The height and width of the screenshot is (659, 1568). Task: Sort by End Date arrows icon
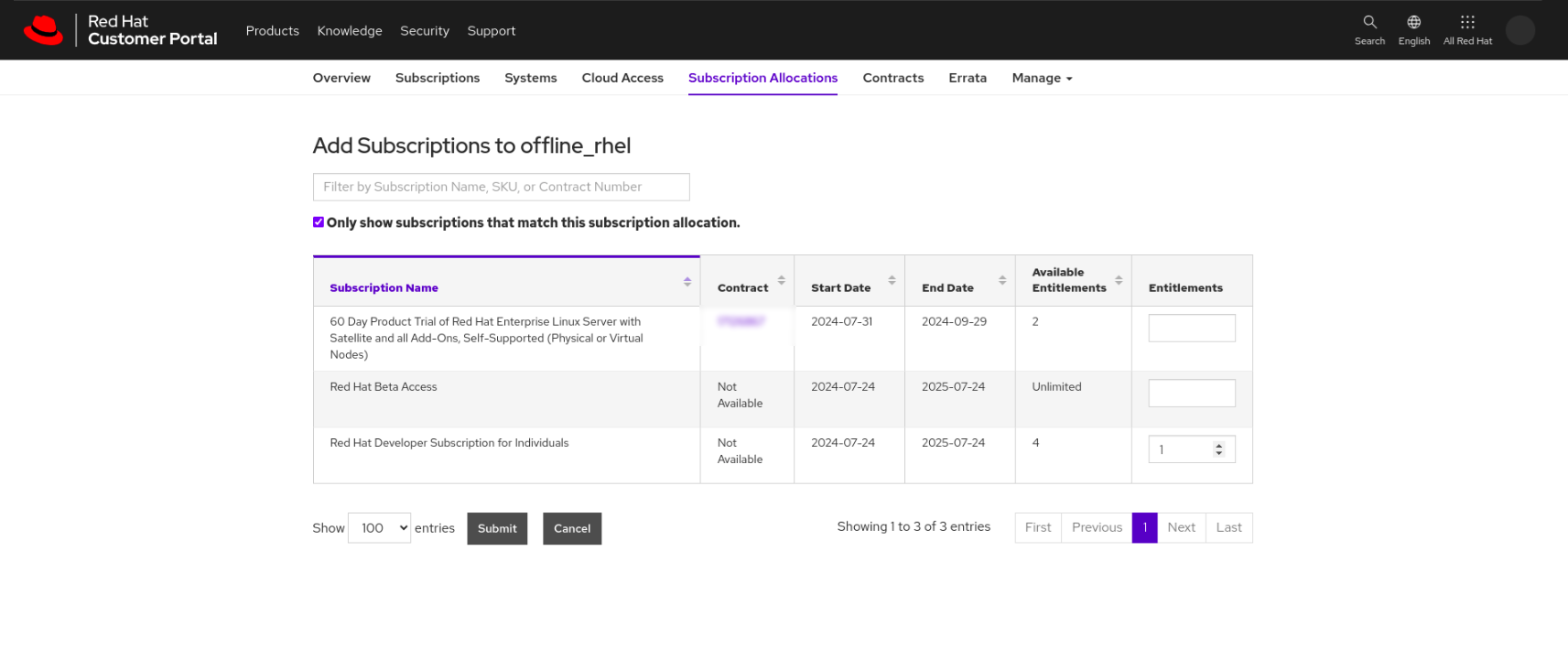(1002, 280)
